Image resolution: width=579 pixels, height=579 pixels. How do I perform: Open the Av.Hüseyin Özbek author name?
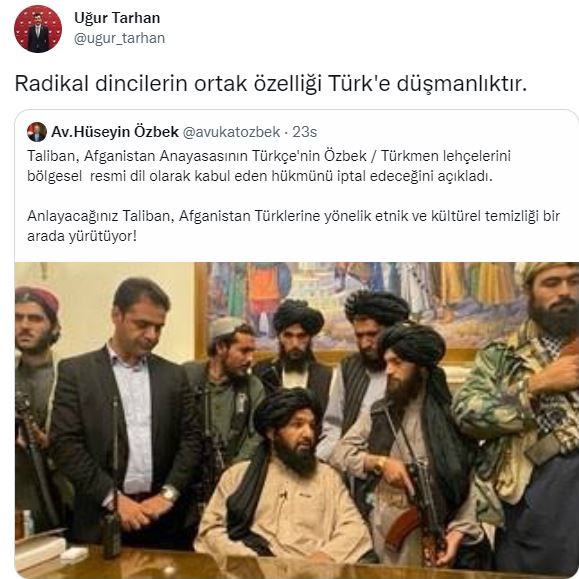click(115, 132)
